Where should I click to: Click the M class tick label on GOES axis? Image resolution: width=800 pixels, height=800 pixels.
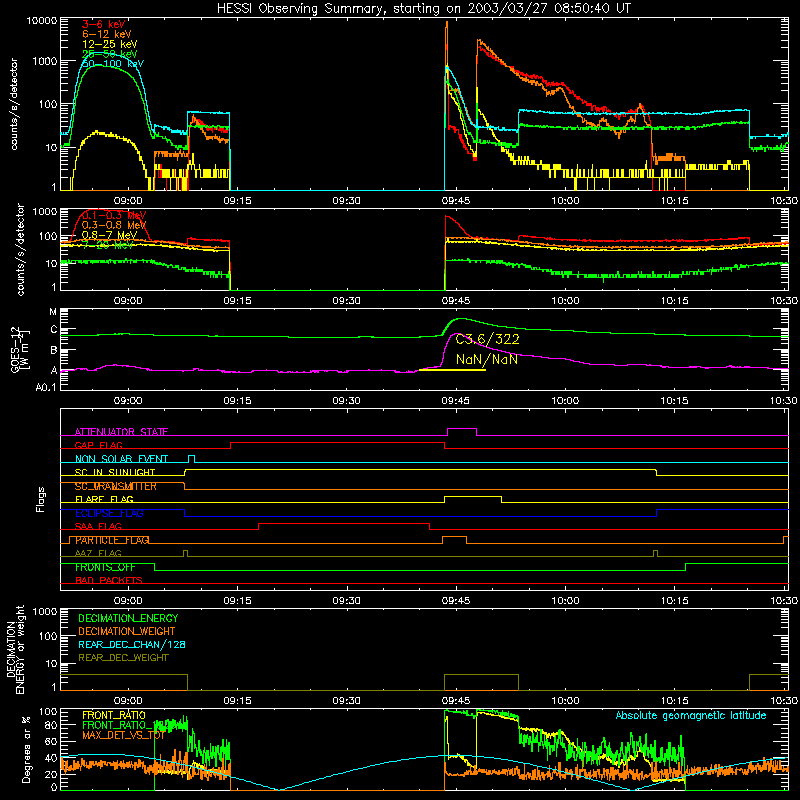point(53,312)
